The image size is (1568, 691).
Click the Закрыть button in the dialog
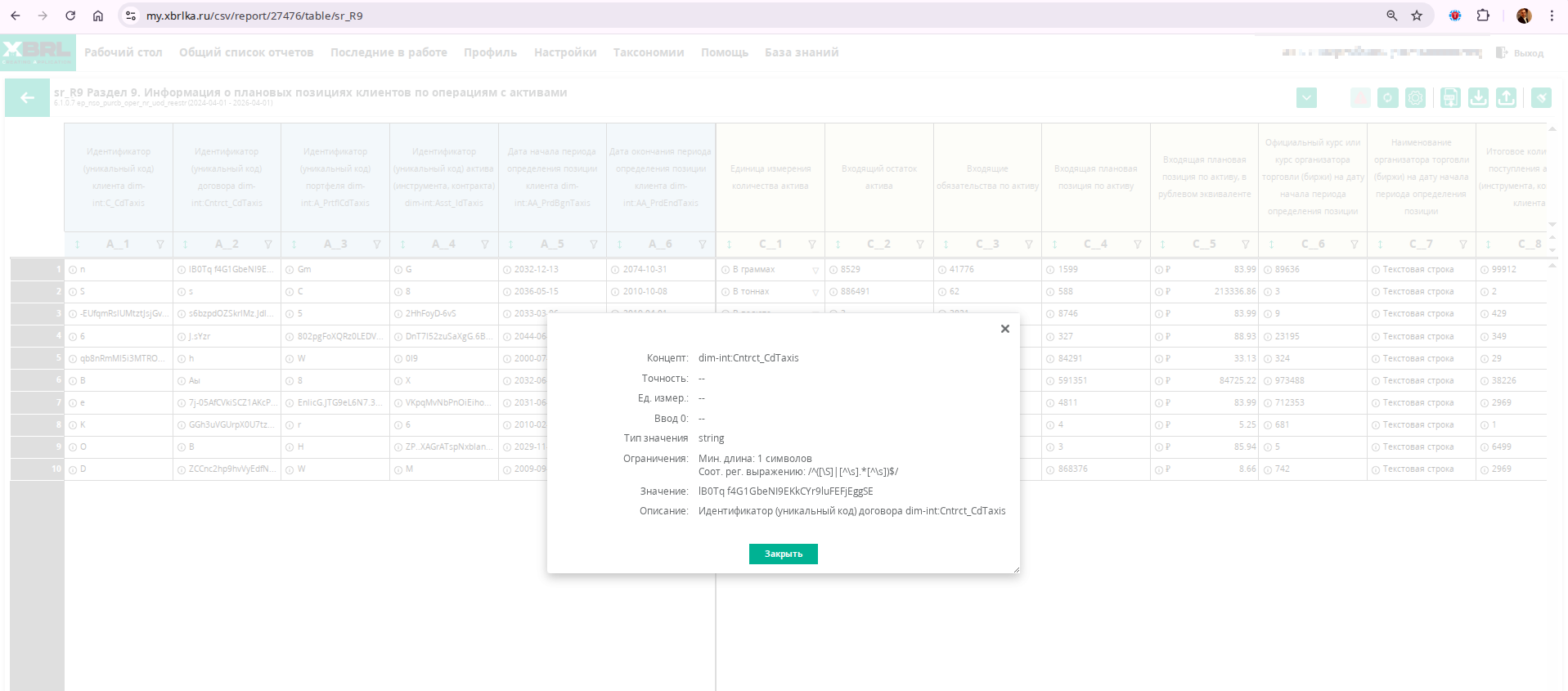[x=783, y=554]
